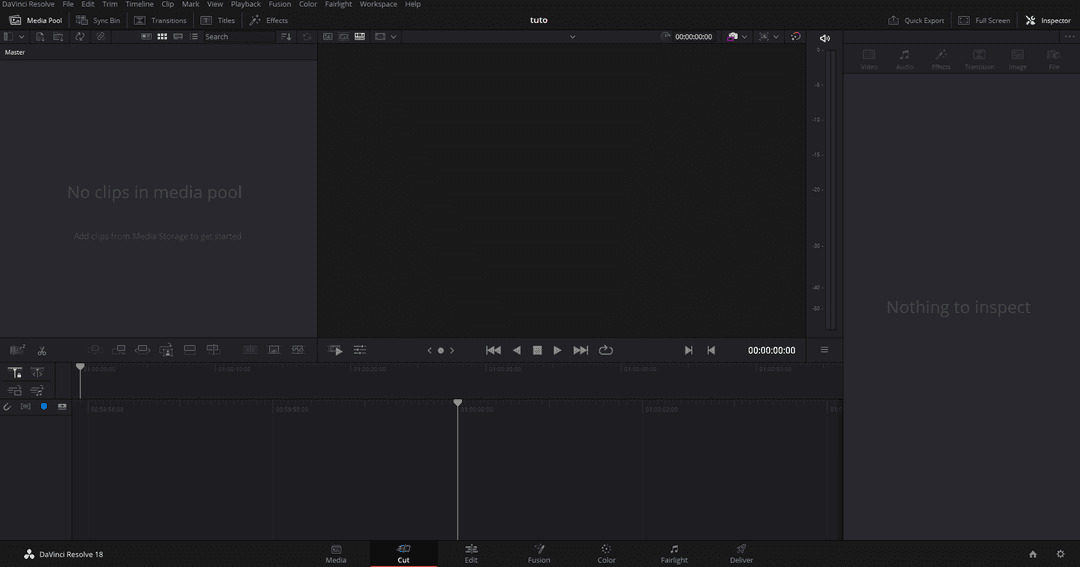The height and width of the screenshot is (567, 1080).
Task: Click the Relink Media chain icon
Action: point(101,37)
